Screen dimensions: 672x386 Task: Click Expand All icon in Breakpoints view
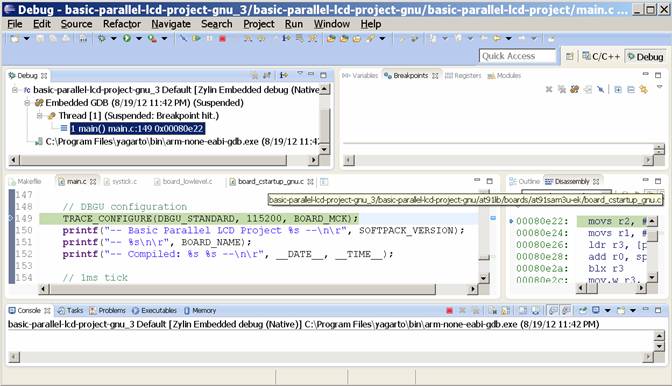[618, 89]
